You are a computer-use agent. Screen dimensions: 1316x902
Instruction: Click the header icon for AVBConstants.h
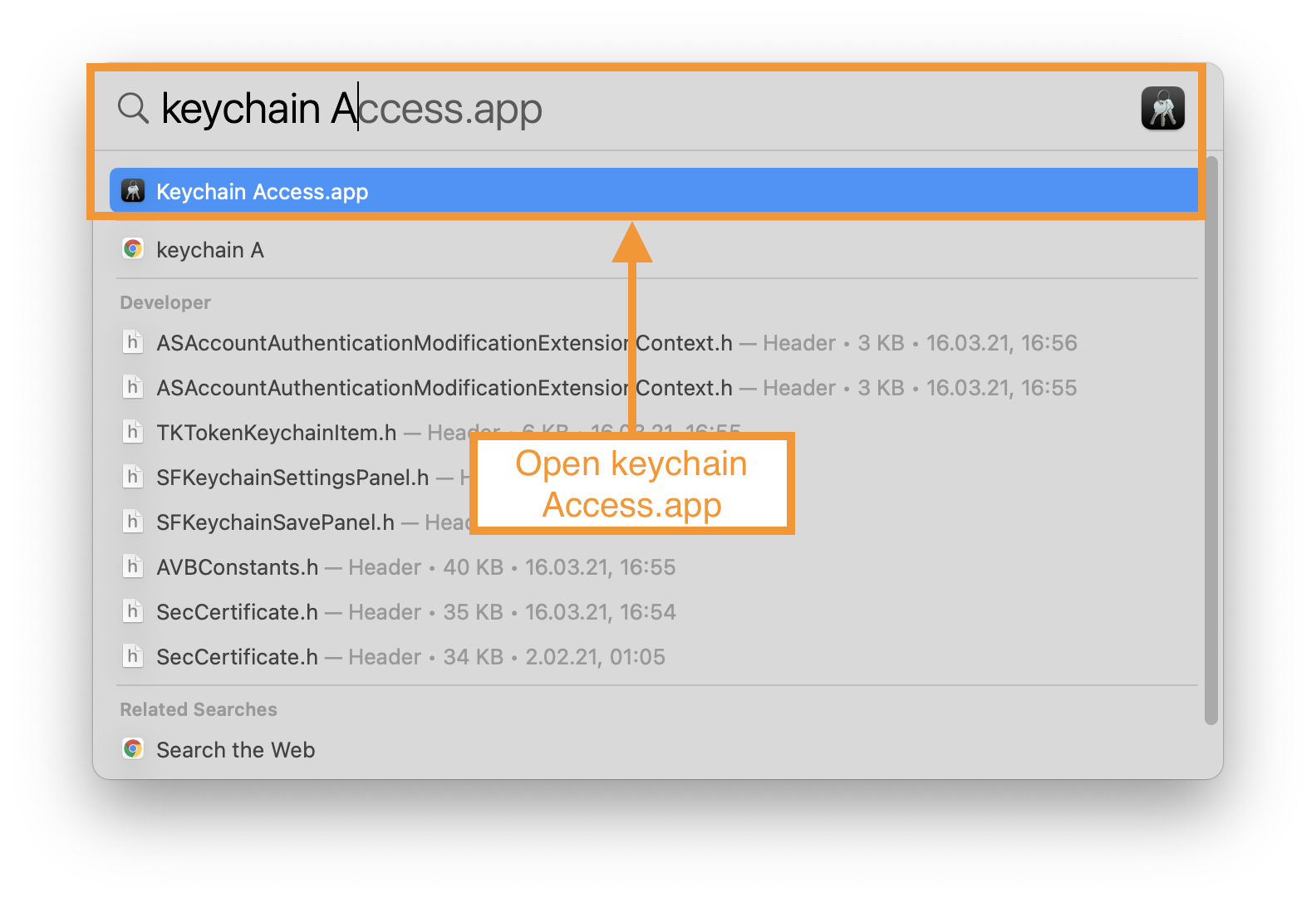(x=134, y=566)
